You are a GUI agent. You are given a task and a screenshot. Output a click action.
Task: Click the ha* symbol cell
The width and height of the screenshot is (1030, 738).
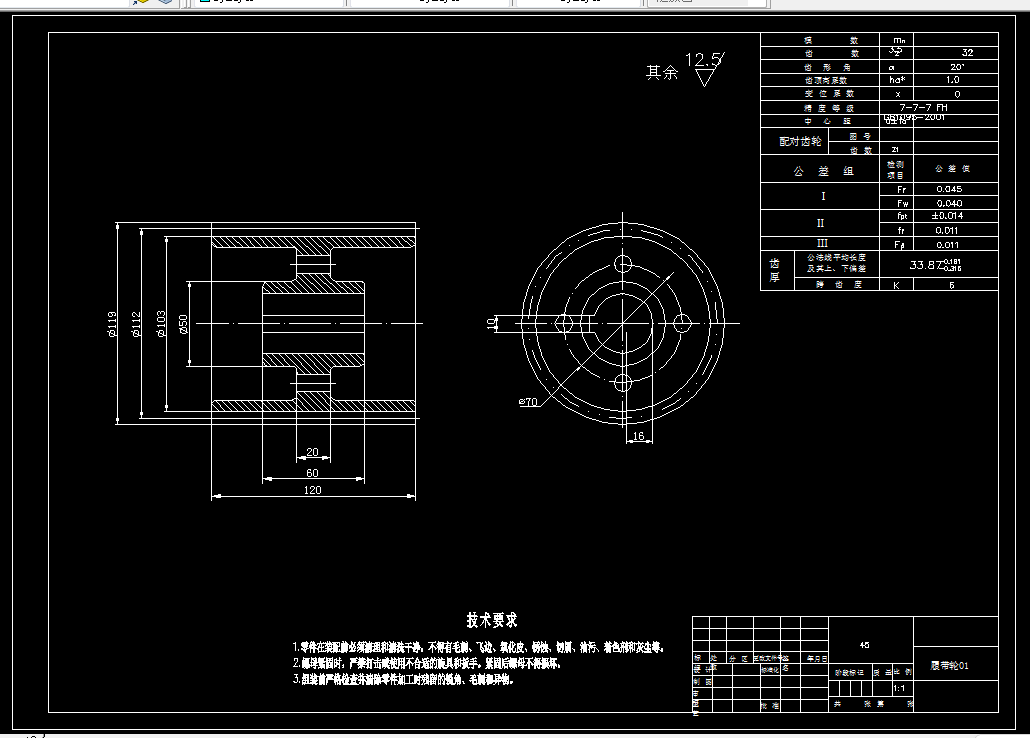point(897,80)
